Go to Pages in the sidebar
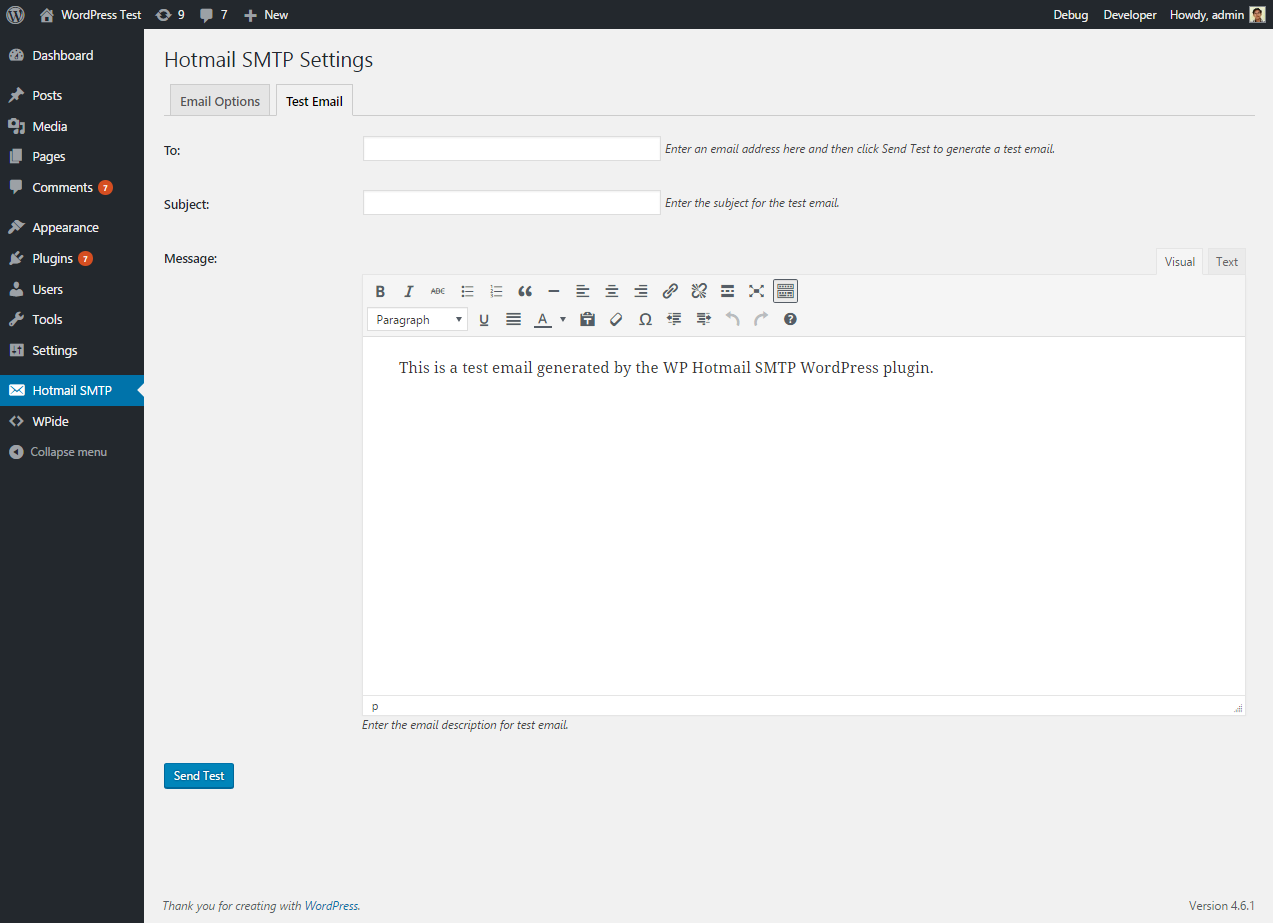1273x923 pixels. pyautogui.click(x=72, y=156)
